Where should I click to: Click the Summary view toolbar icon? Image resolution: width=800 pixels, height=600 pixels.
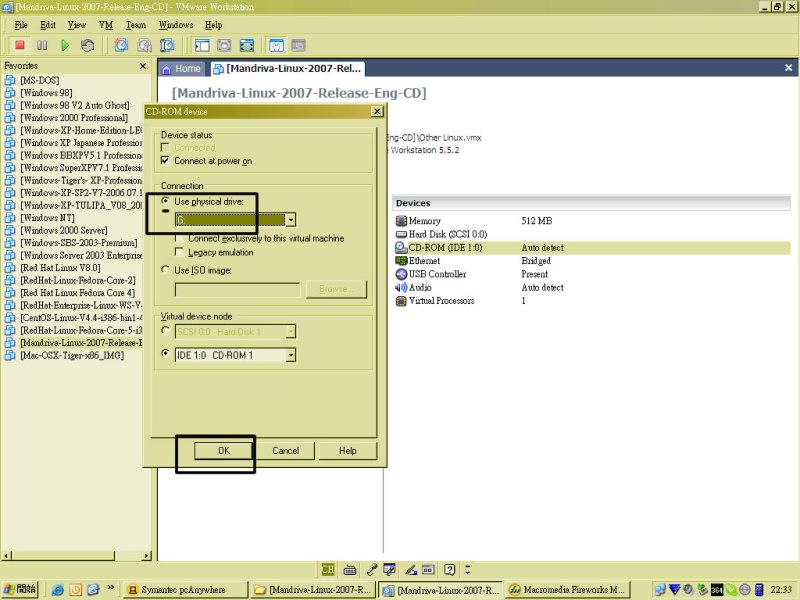pos(276,45)
